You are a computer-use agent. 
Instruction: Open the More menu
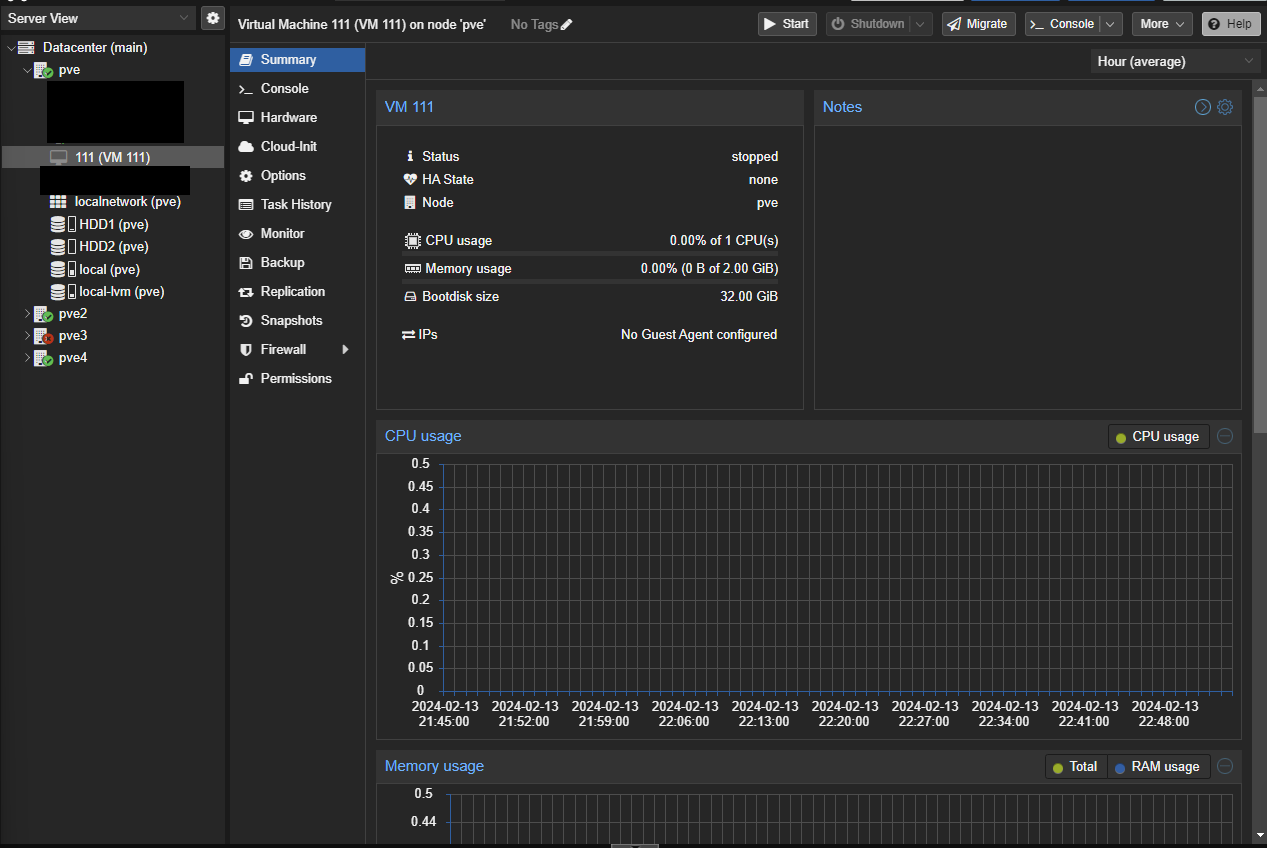1161,23
